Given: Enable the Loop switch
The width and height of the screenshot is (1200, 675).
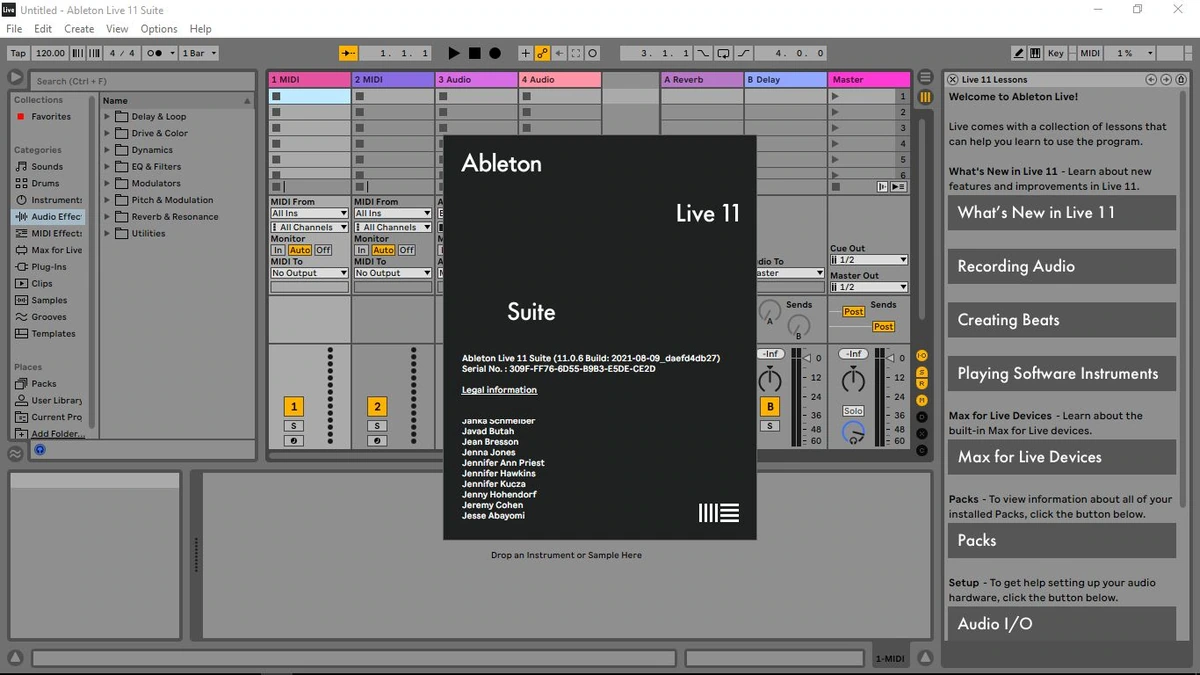Looking at the screenshot, I should (x=724, y=53).
